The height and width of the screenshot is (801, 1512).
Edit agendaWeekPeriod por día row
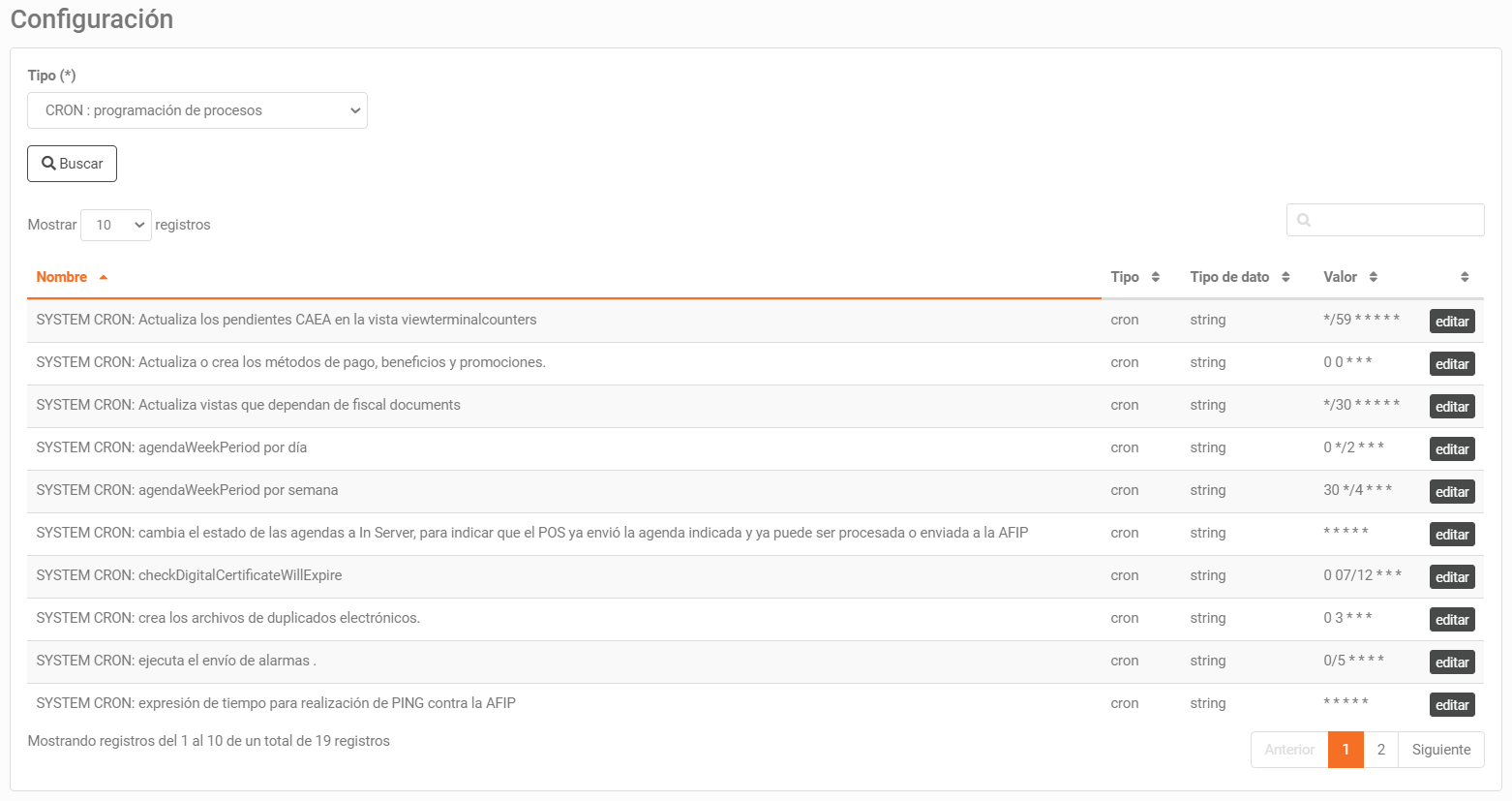coord(1452,449)
